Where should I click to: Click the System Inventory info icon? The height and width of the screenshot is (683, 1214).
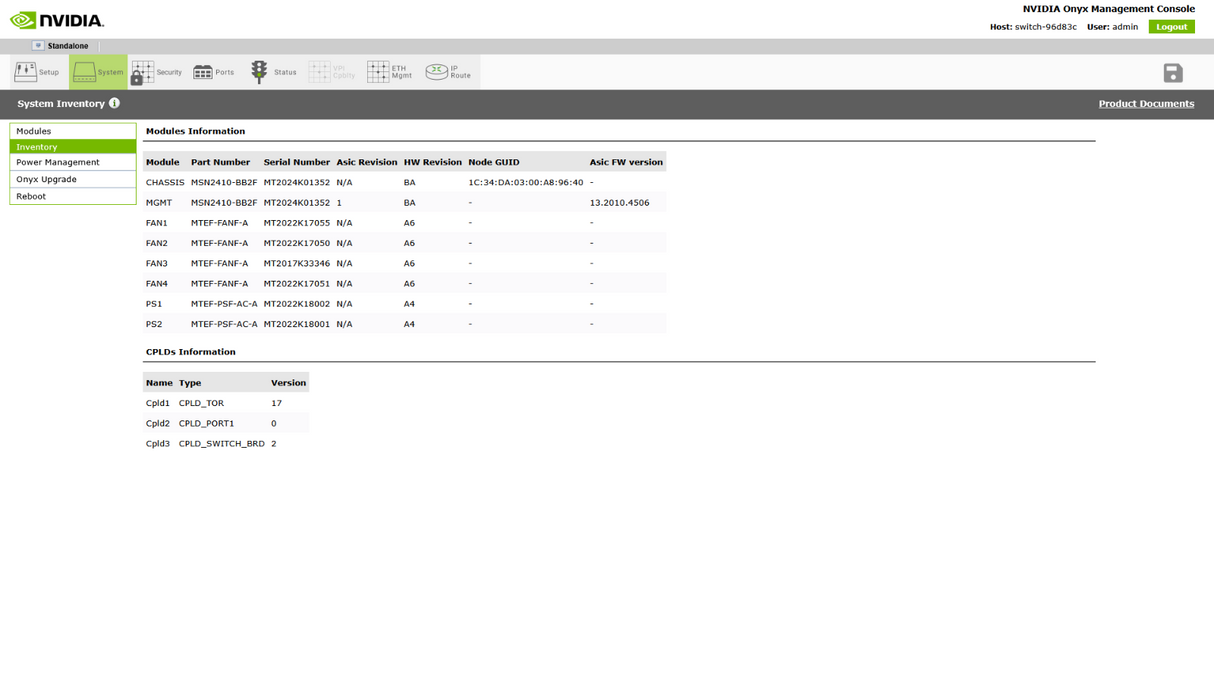(114, 103)
